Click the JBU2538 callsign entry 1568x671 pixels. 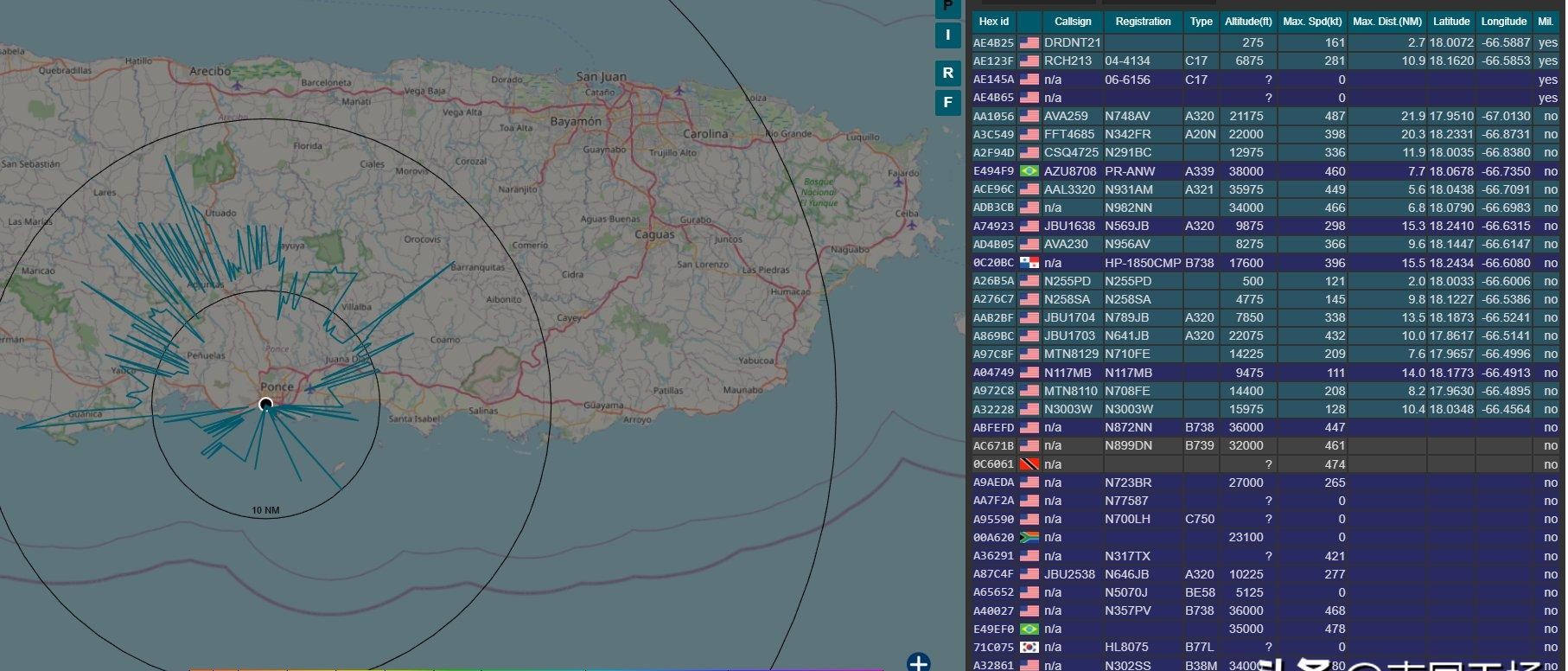(x=1069, y=574)
